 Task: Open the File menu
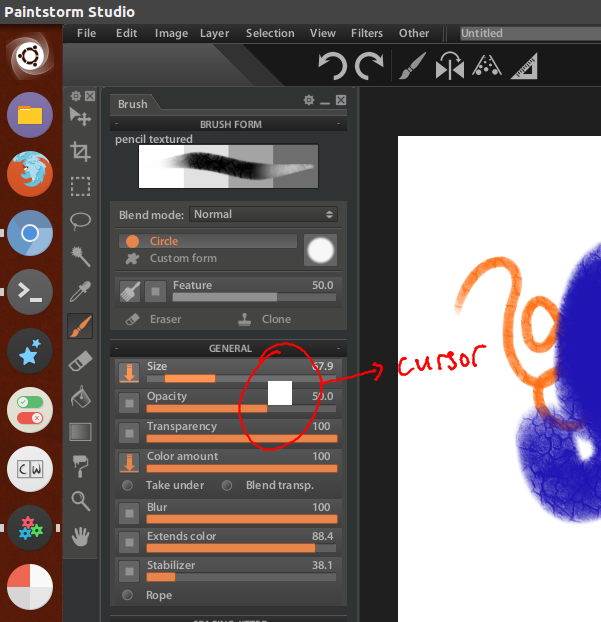[x=86, y=33]
